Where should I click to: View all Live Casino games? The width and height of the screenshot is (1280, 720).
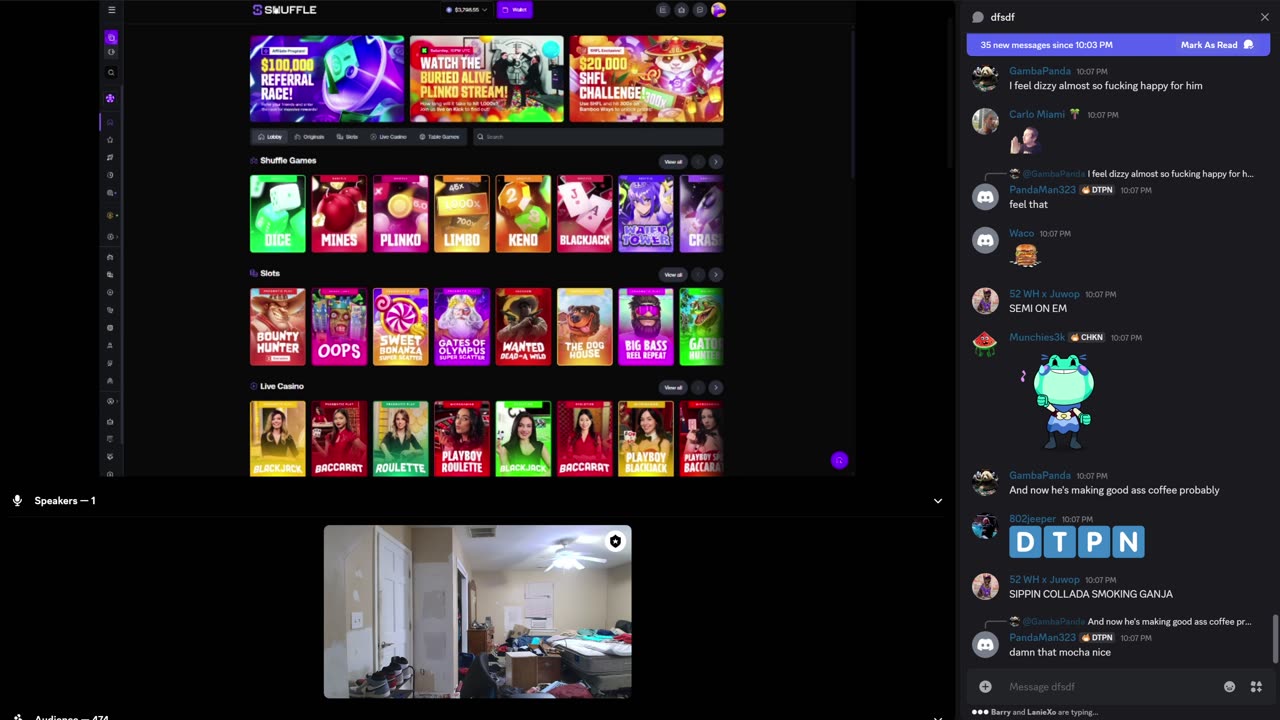[673, 387]
